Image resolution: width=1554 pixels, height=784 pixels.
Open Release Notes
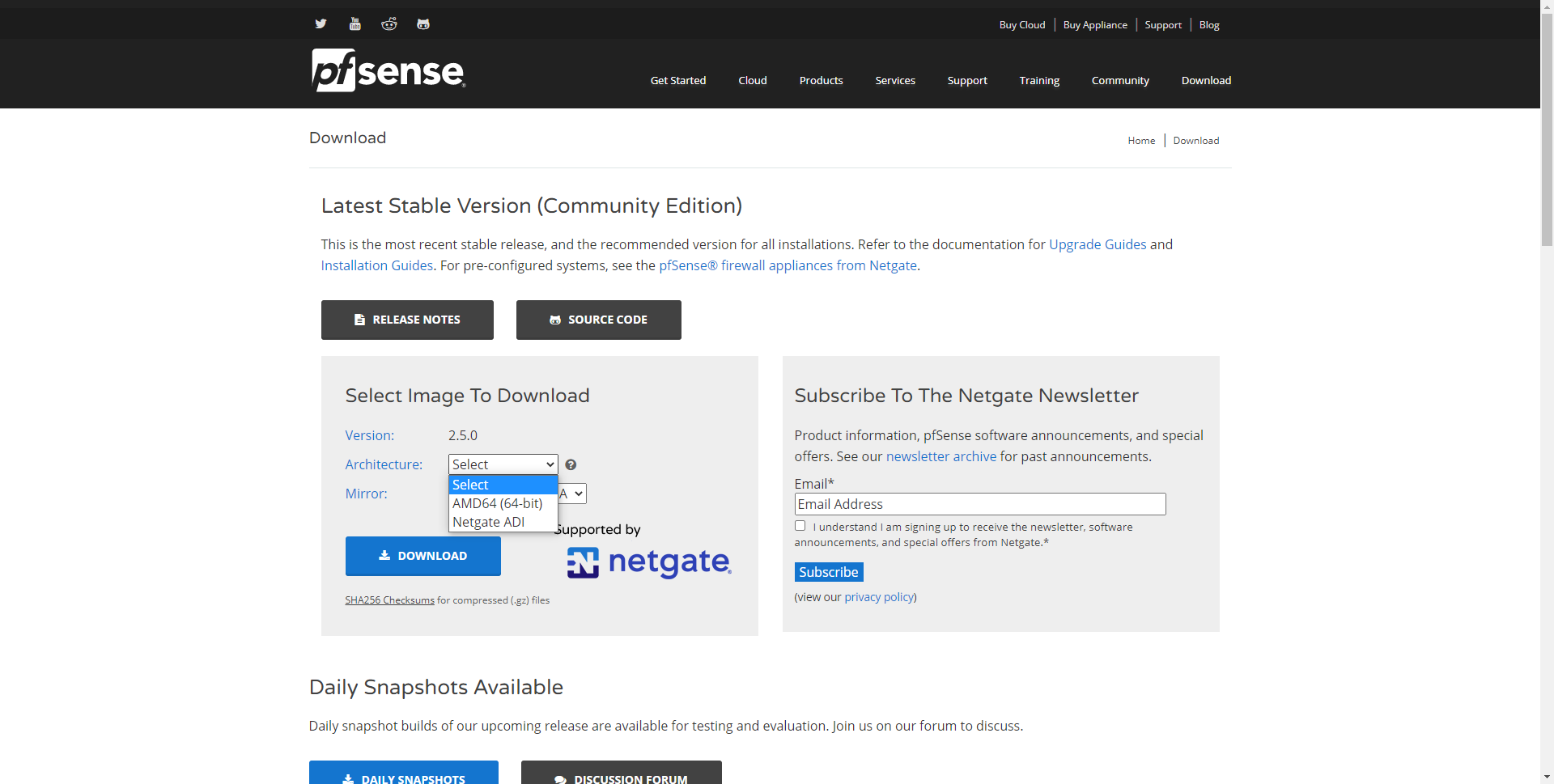click(407, 320)
